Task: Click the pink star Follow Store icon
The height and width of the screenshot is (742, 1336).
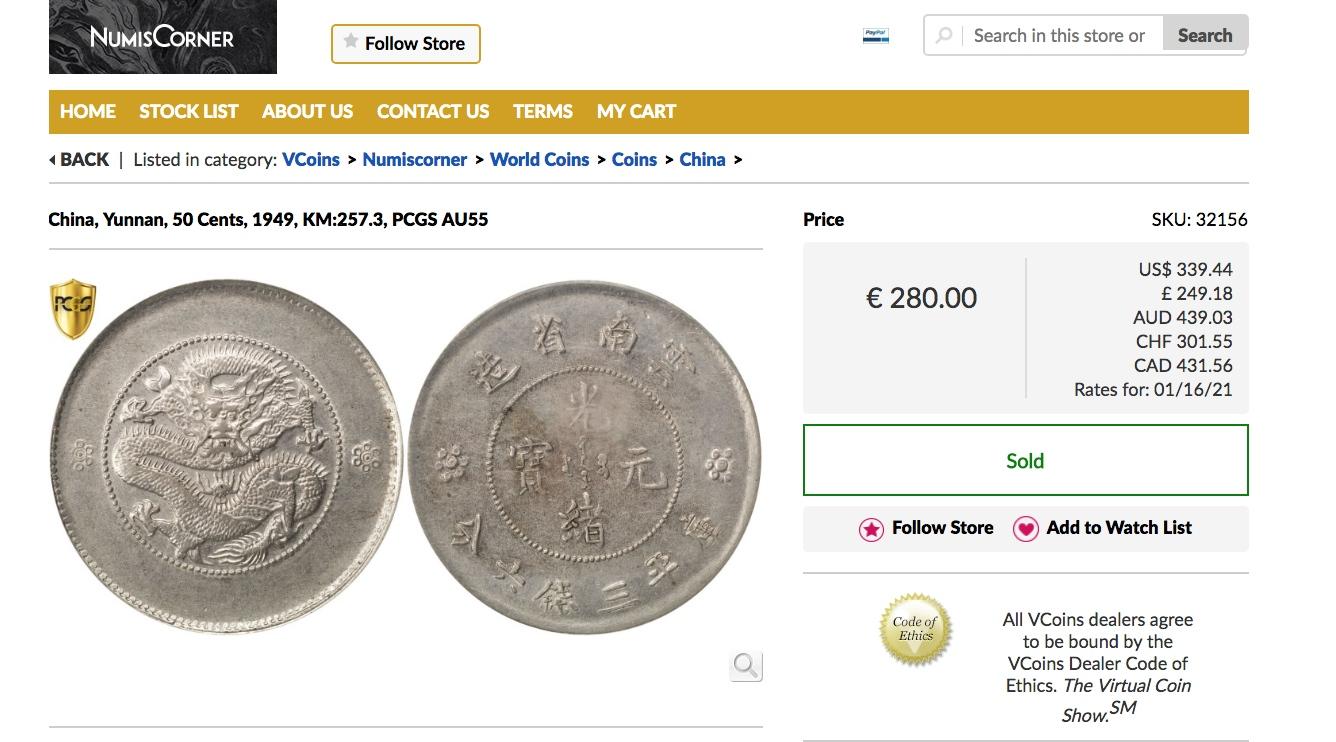Action: click(x=871, y=529)
